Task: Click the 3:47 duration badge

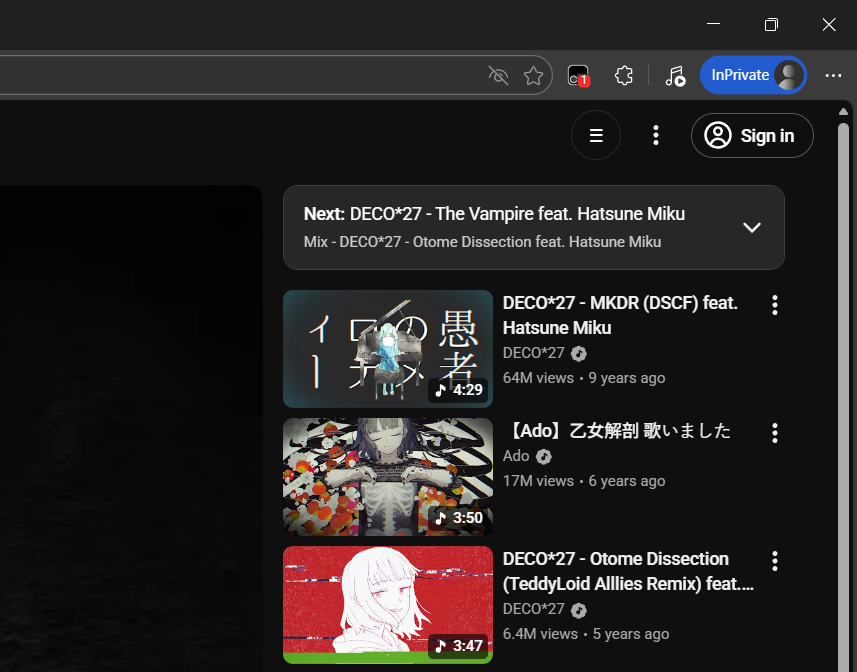Action: point(459,646)
